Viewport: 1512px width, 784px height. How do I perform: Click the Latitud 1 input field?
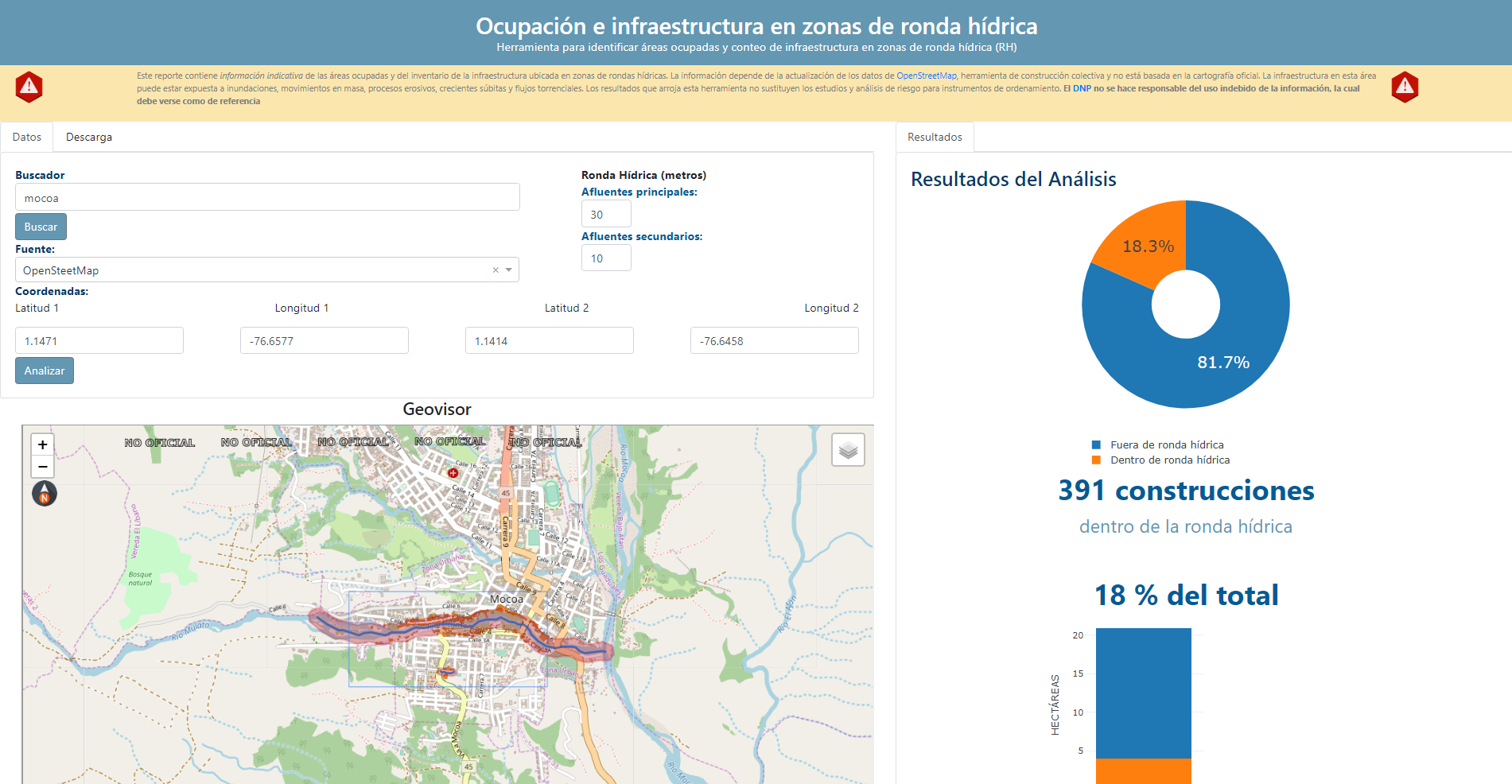pyautogui.click(x=99, y=340)
